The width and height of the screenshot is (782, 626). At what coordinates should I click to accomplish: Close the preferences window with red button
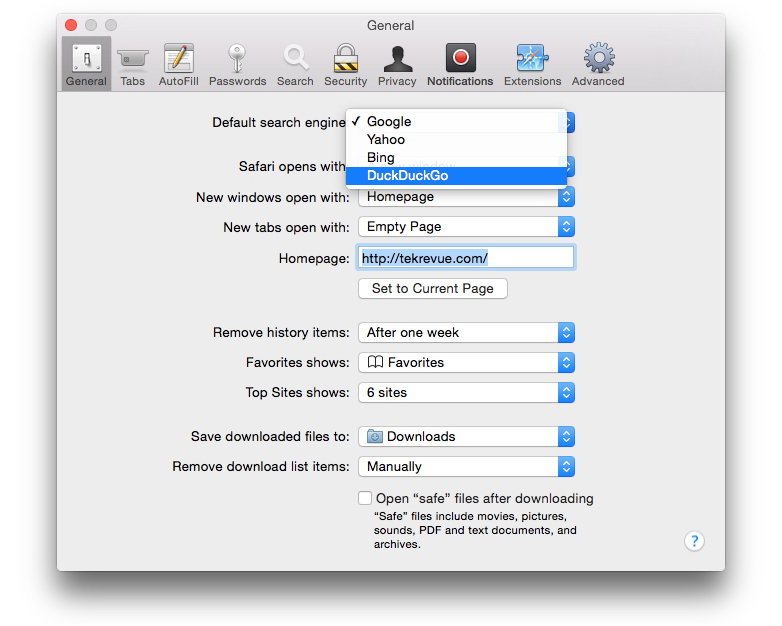tap(71, 24)
